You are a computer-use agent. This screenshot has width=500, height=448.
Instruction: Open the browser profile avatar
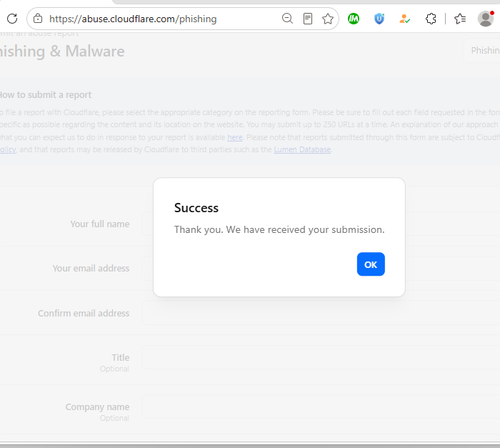(x=486, y=19)
